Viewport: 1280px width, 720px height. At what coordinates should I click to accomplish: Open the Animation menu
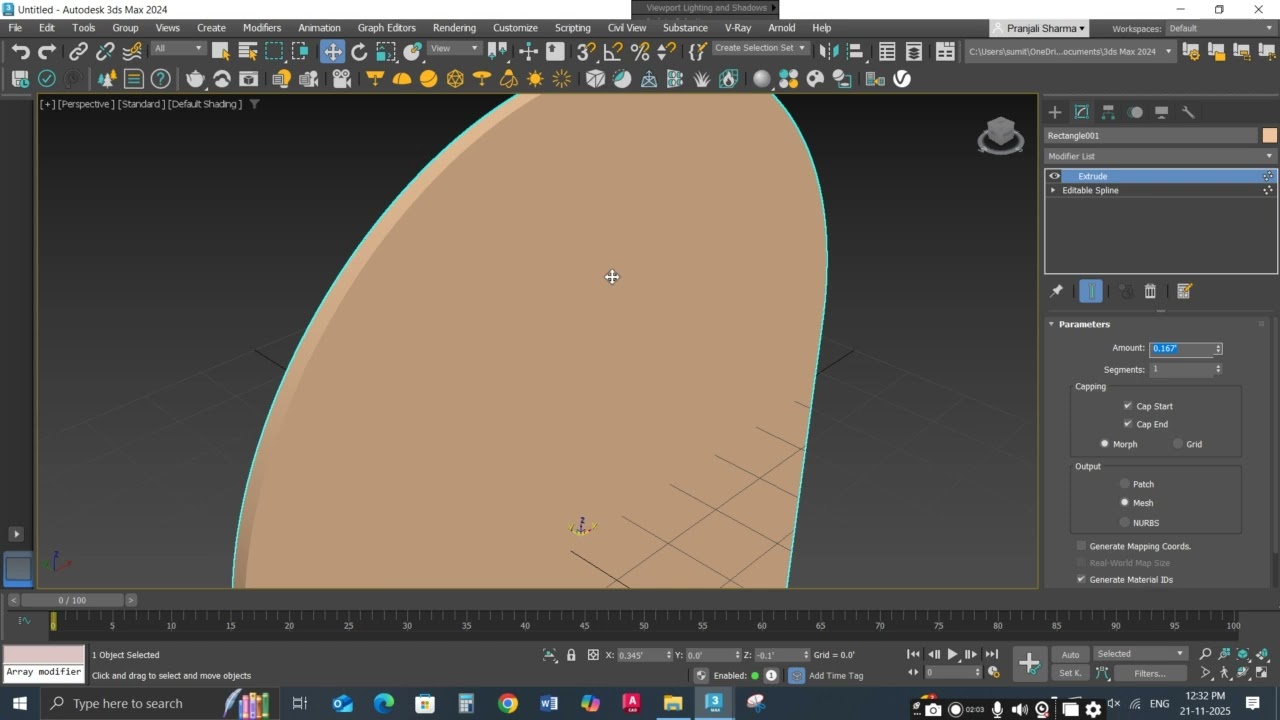pos(319,28)
